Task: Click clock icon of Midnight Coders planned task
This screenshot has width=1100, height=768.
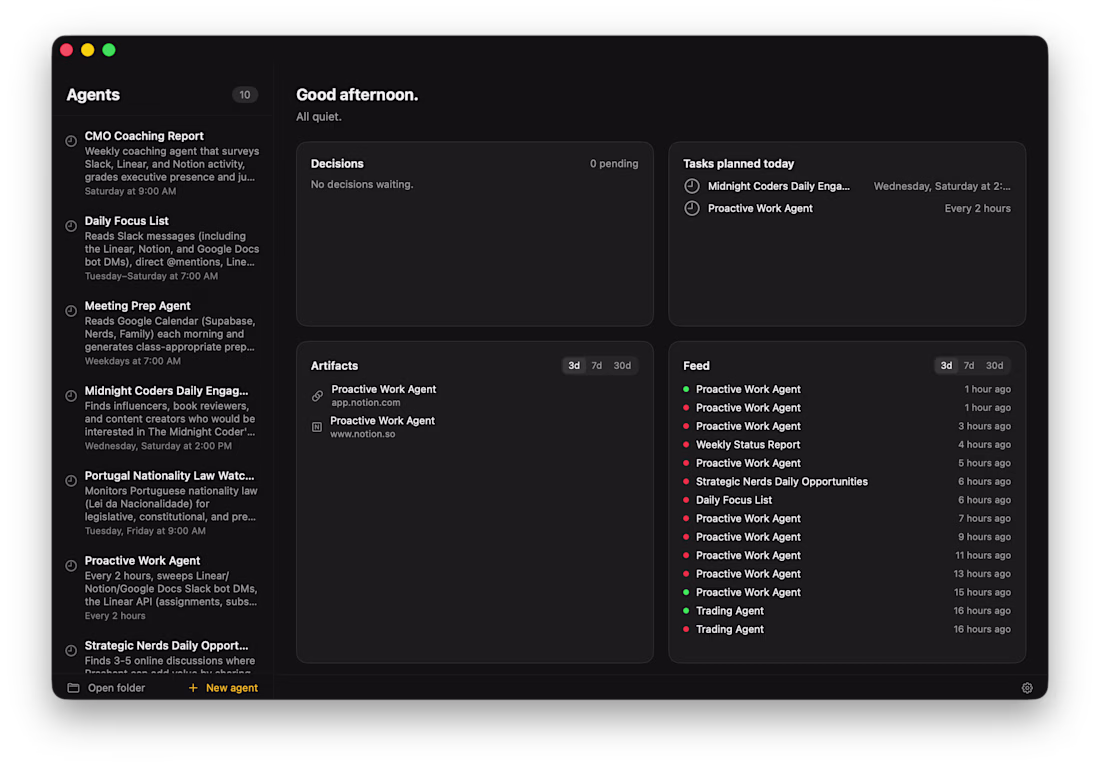Action: pyautogui.click(x=692, y=186)
